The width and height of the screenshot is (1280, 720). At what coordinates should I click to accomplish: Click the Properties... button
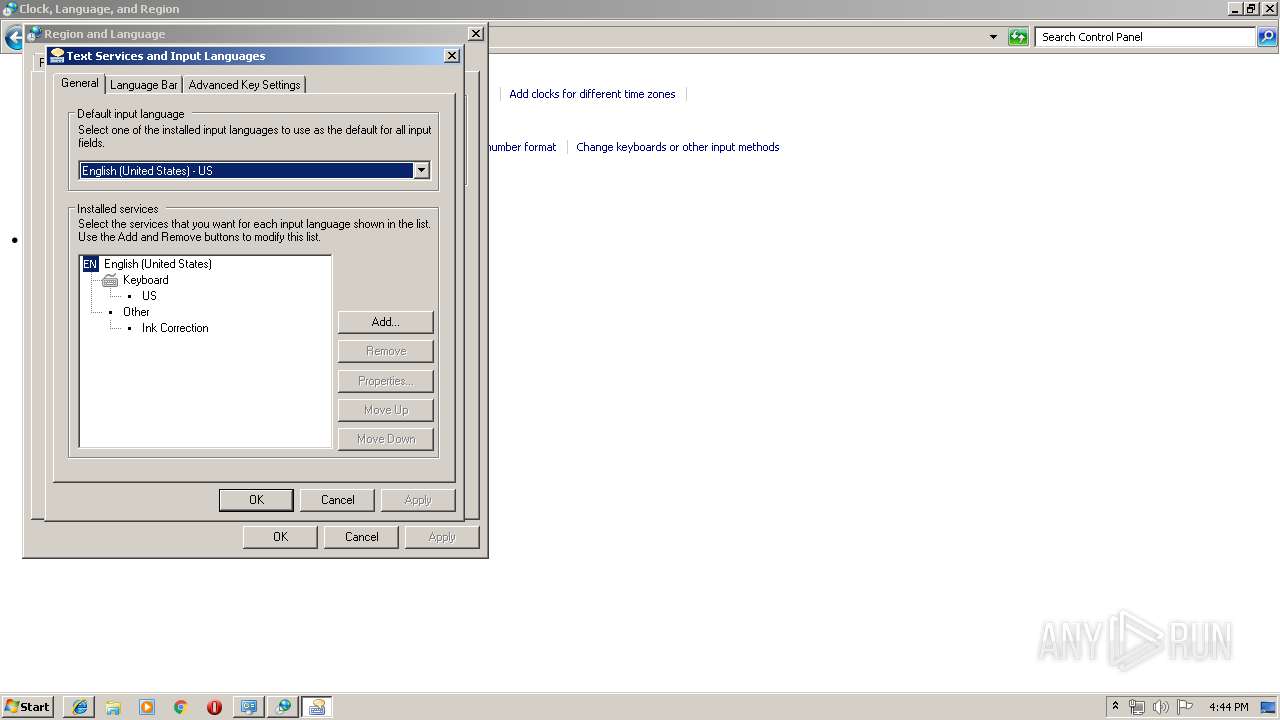pyautogui.click(x=386, y=381)
